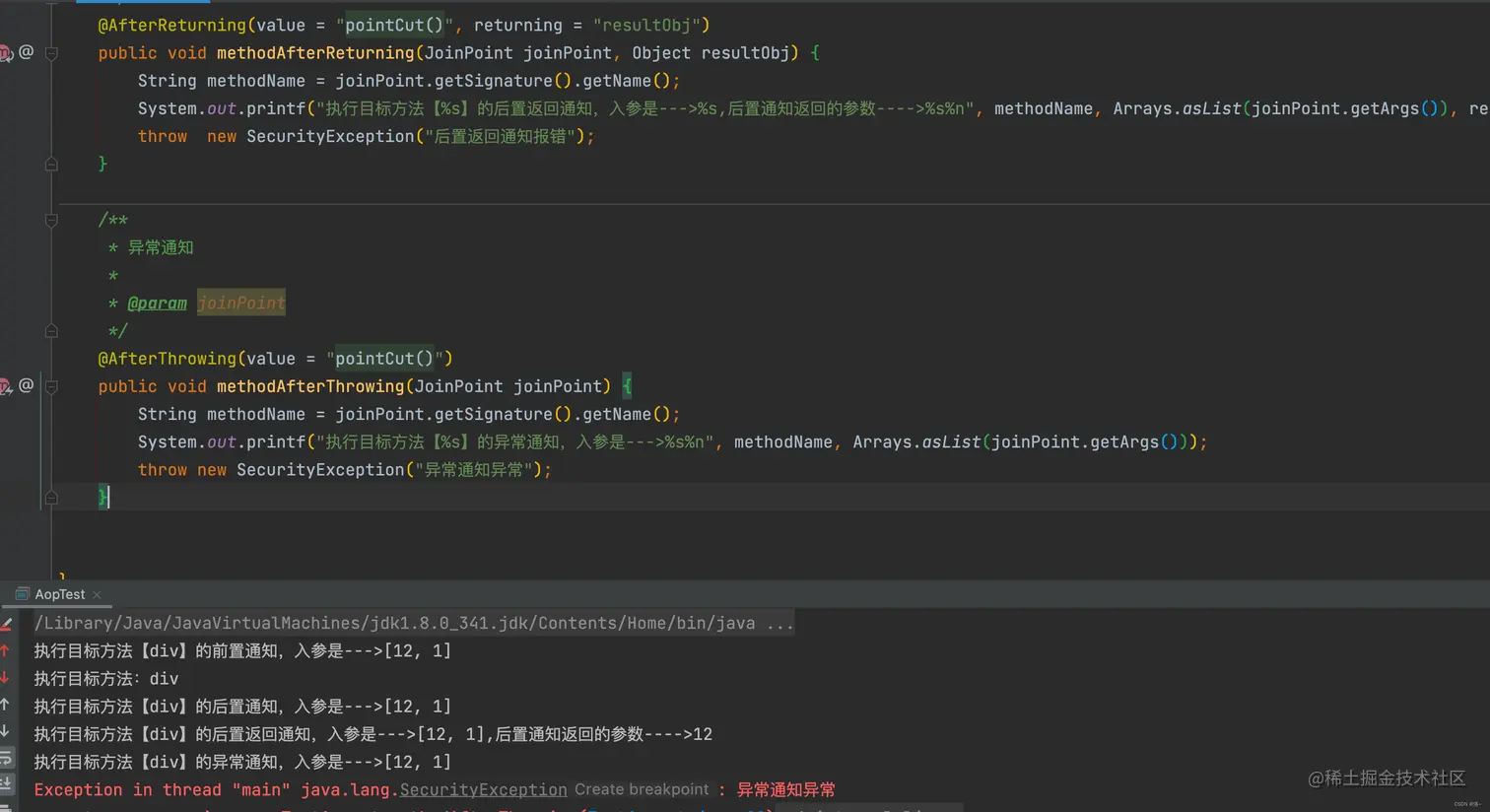Click the @ annotation gutter marker beside methodAfterReturning
This screenshot has width=1490, height=812.
point(27,52)
